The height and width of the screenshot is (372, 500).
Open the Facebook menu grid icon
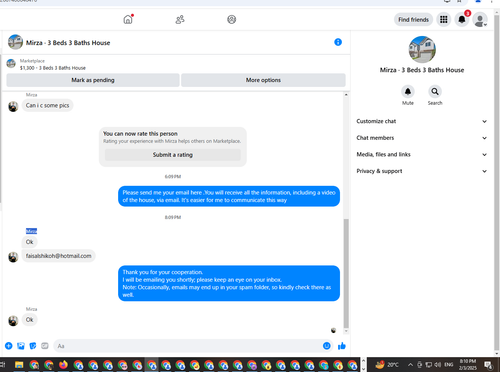444,19
